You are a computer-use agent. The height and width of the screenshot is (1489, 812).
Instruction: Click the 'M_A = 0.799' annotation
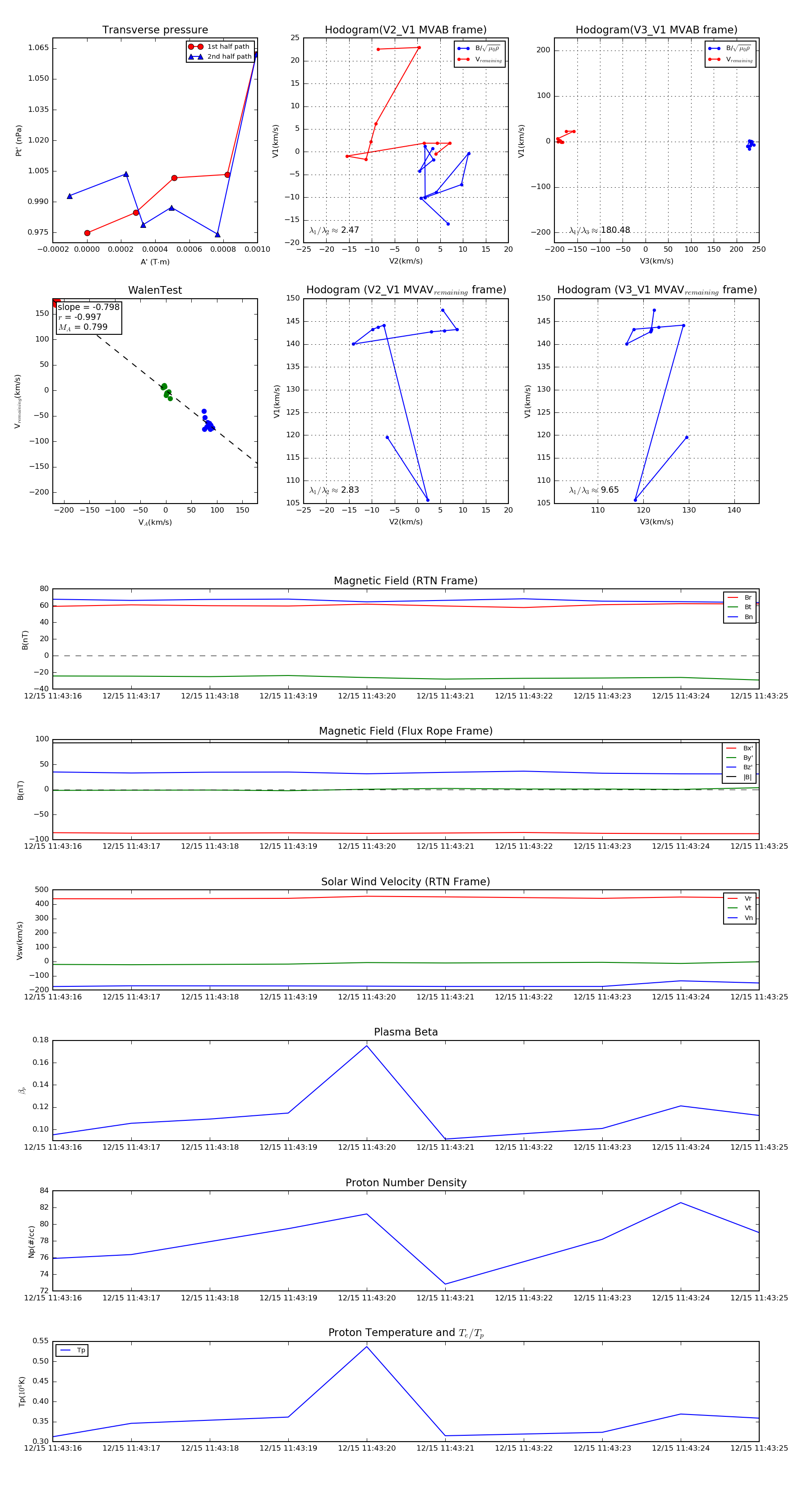coord(83,327)
